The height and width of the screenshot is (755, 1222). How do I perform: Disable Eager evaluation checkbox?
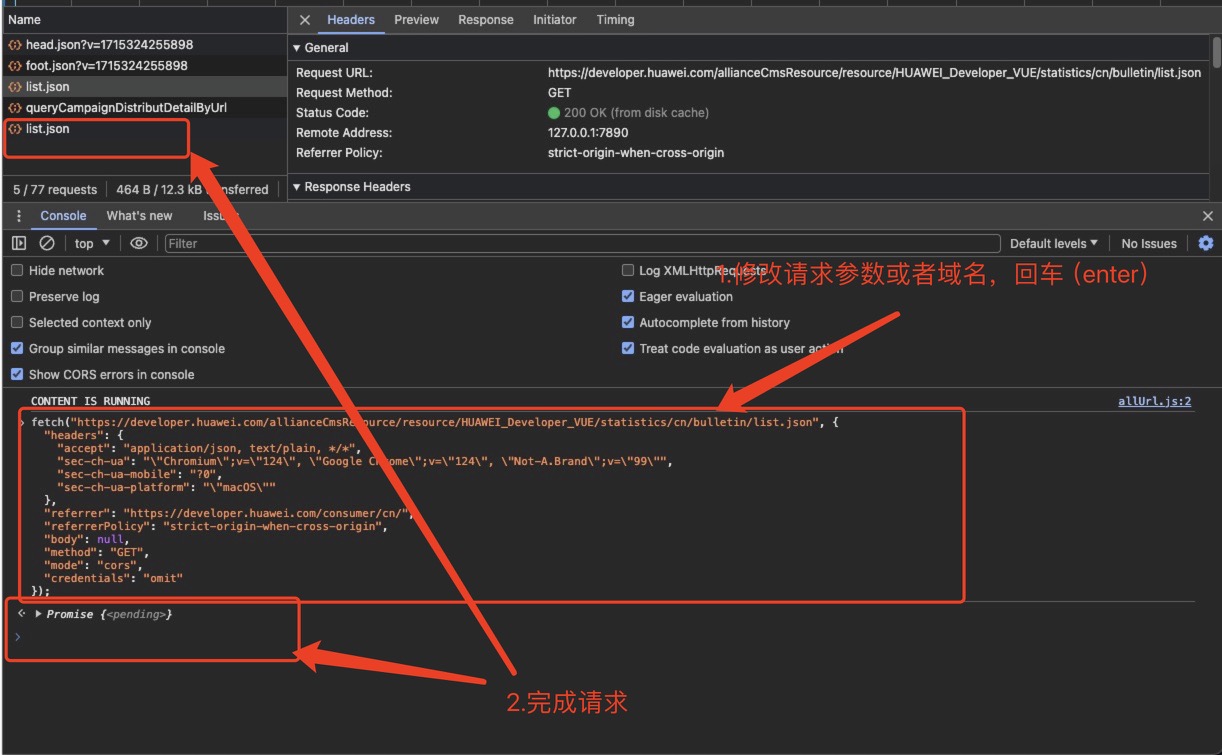[628, 297]
